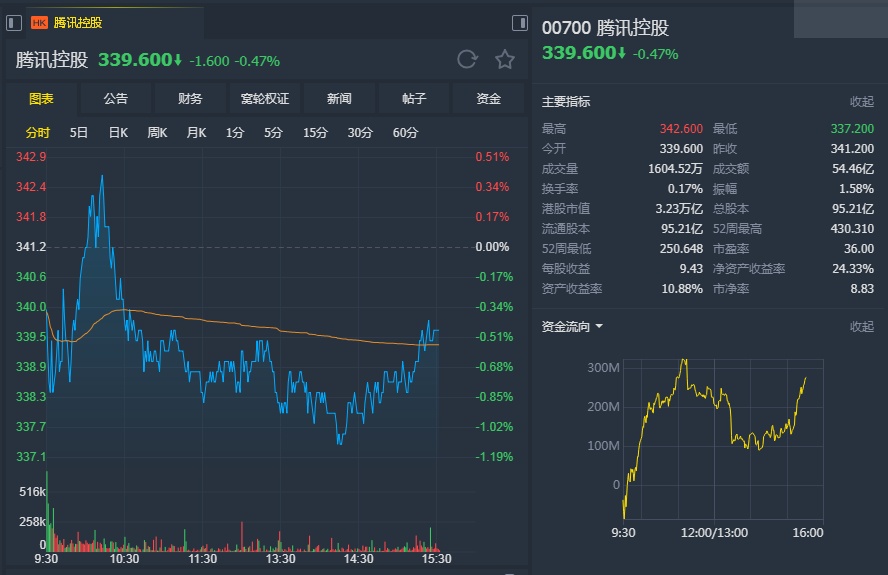
Task: Select the 分时 intraday chart period
Action: point(37,133)
